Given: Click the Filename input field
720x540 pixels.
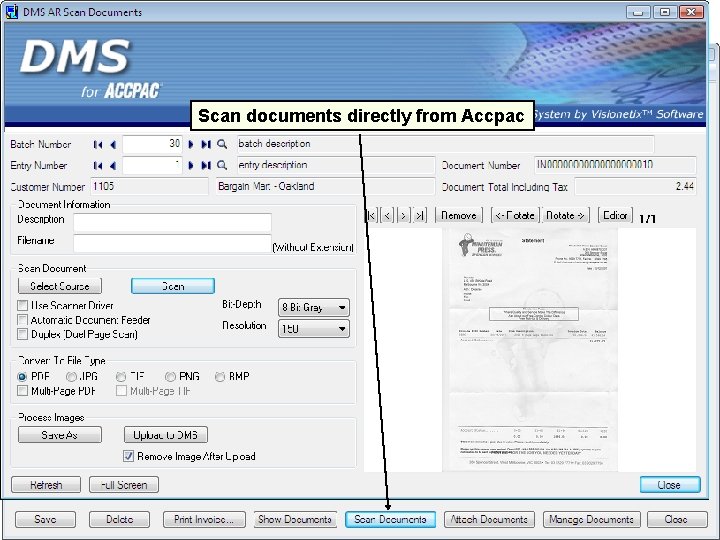Looking at the screenshot, I should click(172, 243).
